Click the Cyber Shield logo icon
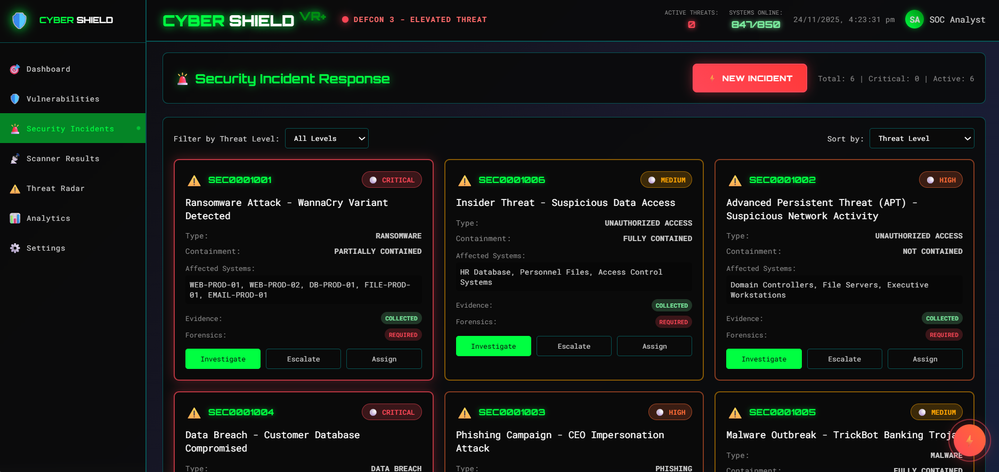The width and height of the screenshot is (999, 472). (x=20, y=20)
